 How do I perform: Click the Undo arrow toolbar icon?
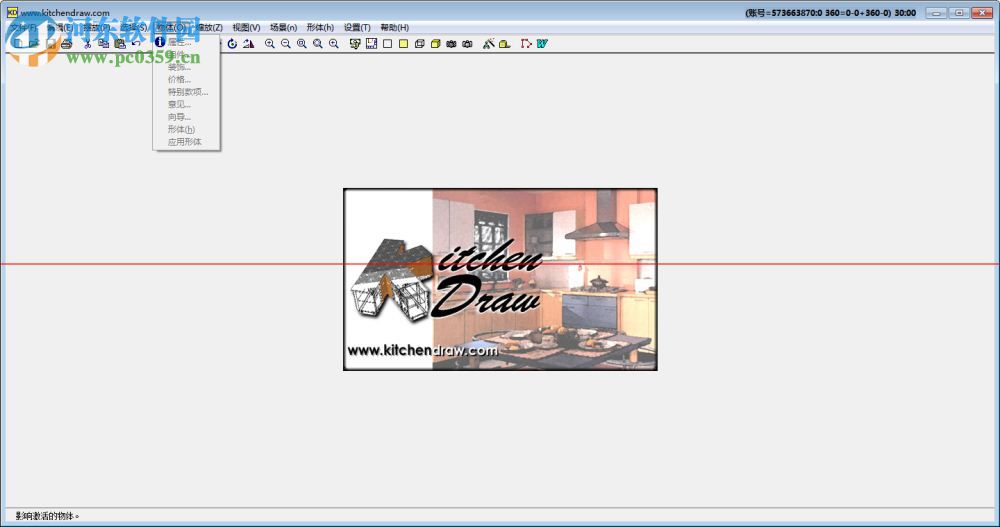[136, 44]
